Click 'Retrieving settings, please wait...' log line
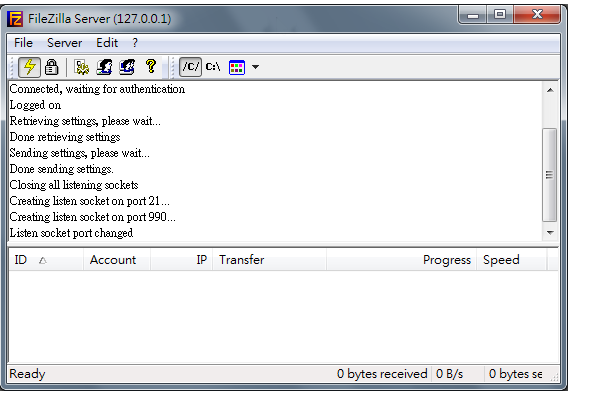This screenshot has height=396, width=594. coord(85,121)
